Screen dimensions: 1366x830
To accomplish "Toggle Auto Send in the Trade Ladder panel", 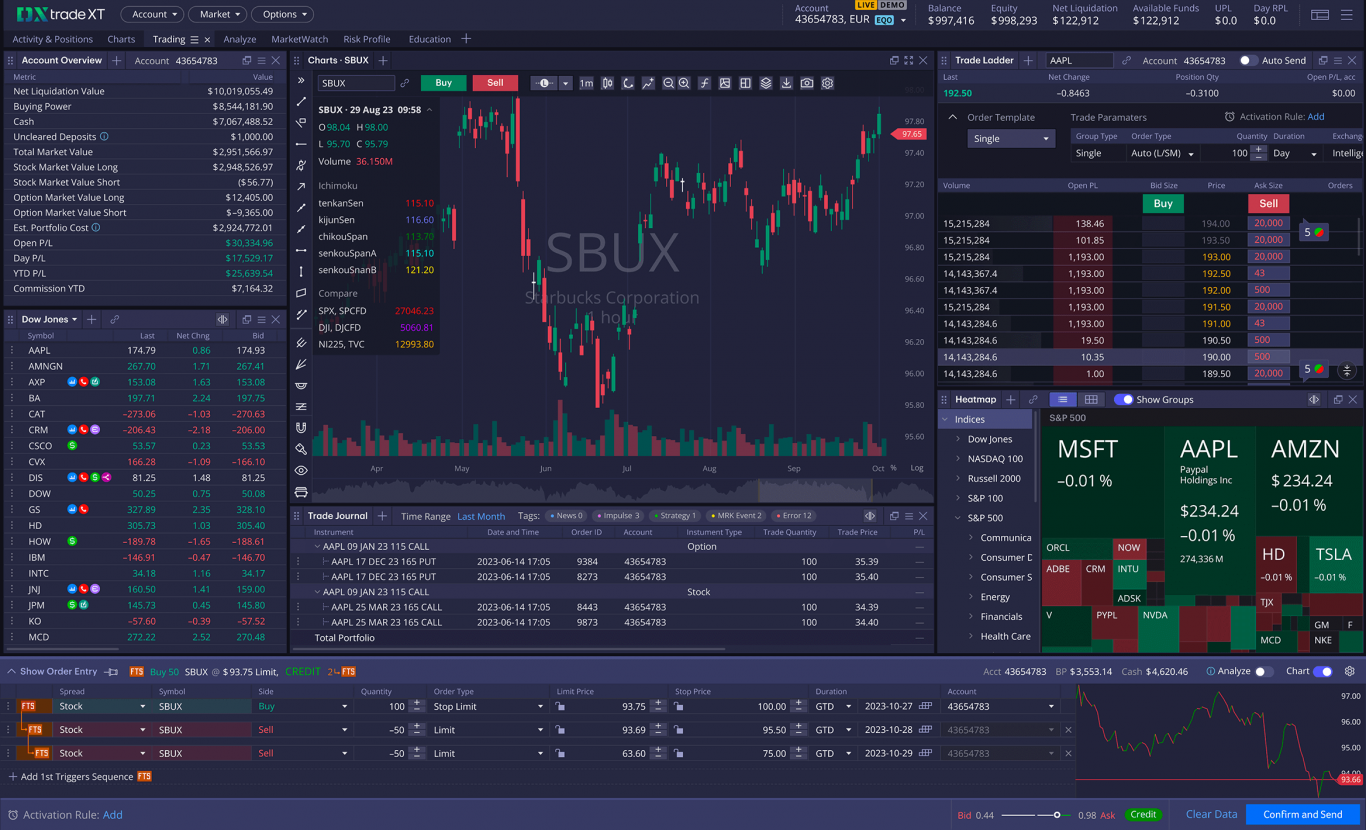I will [1248, 59].
